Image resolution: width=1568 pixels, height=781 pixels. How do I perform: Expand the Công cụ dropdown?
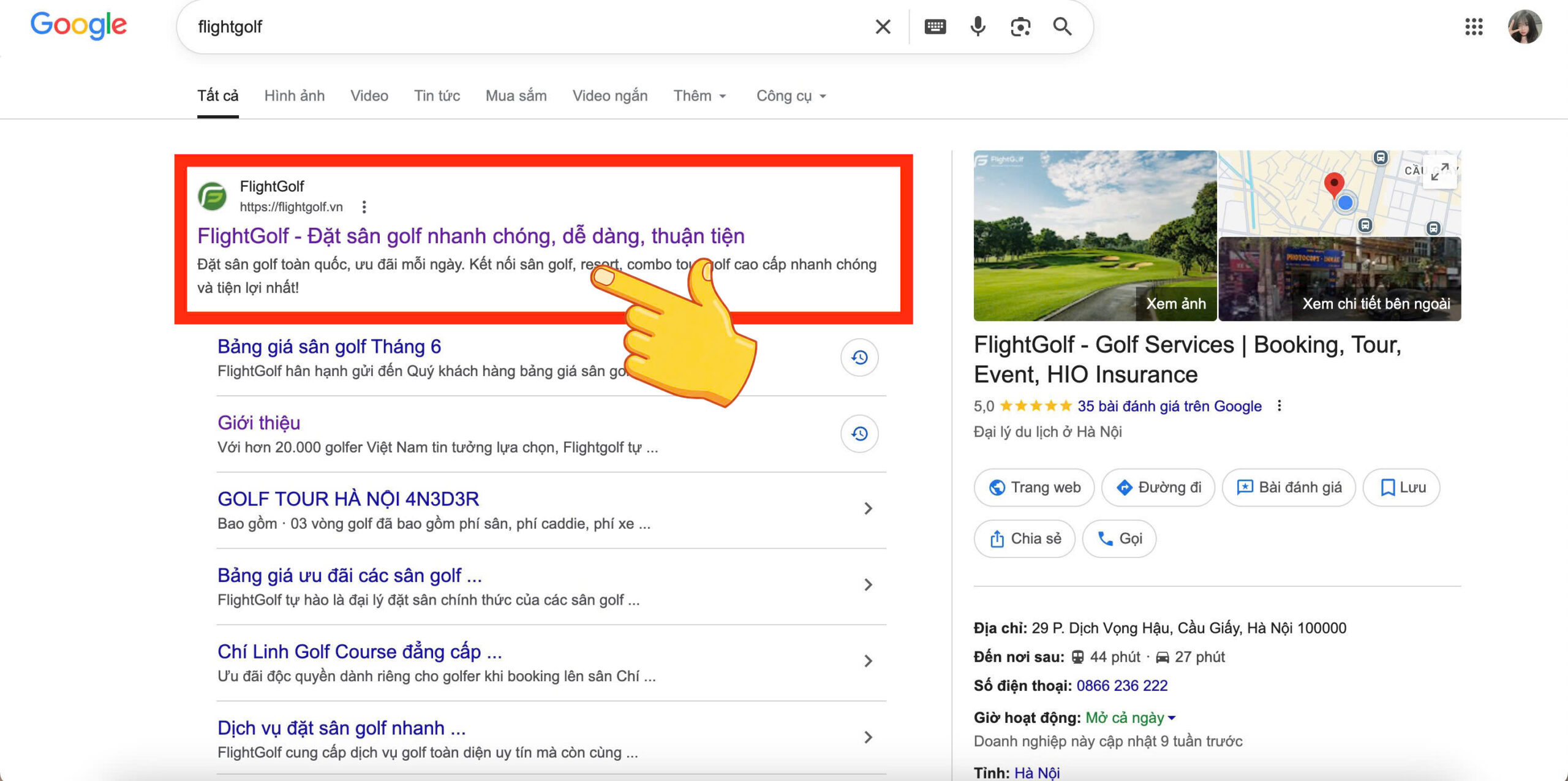[x=791, y=96]
